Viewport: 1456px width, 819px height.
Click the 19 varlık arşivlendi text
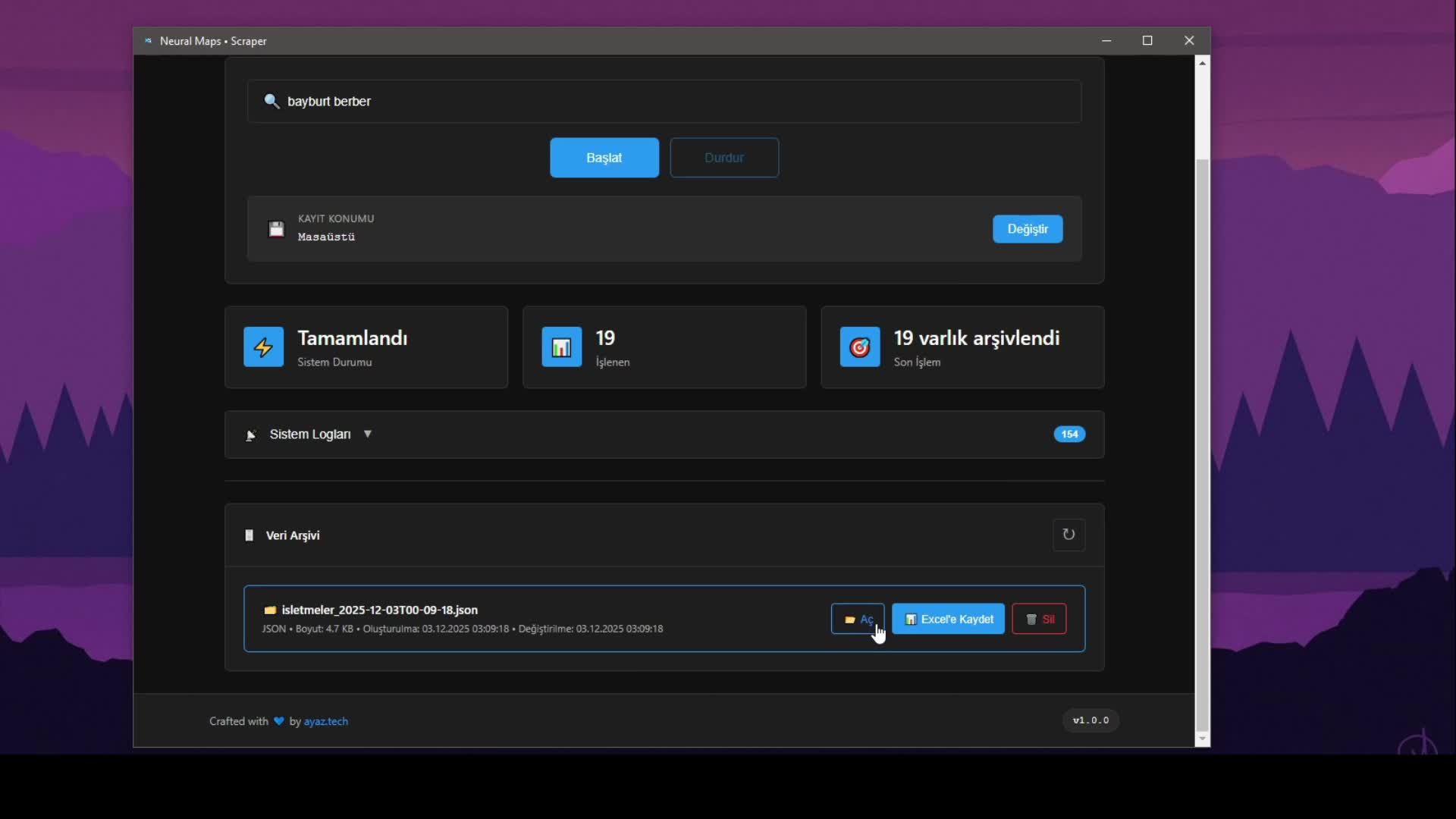tap(977, 338)
